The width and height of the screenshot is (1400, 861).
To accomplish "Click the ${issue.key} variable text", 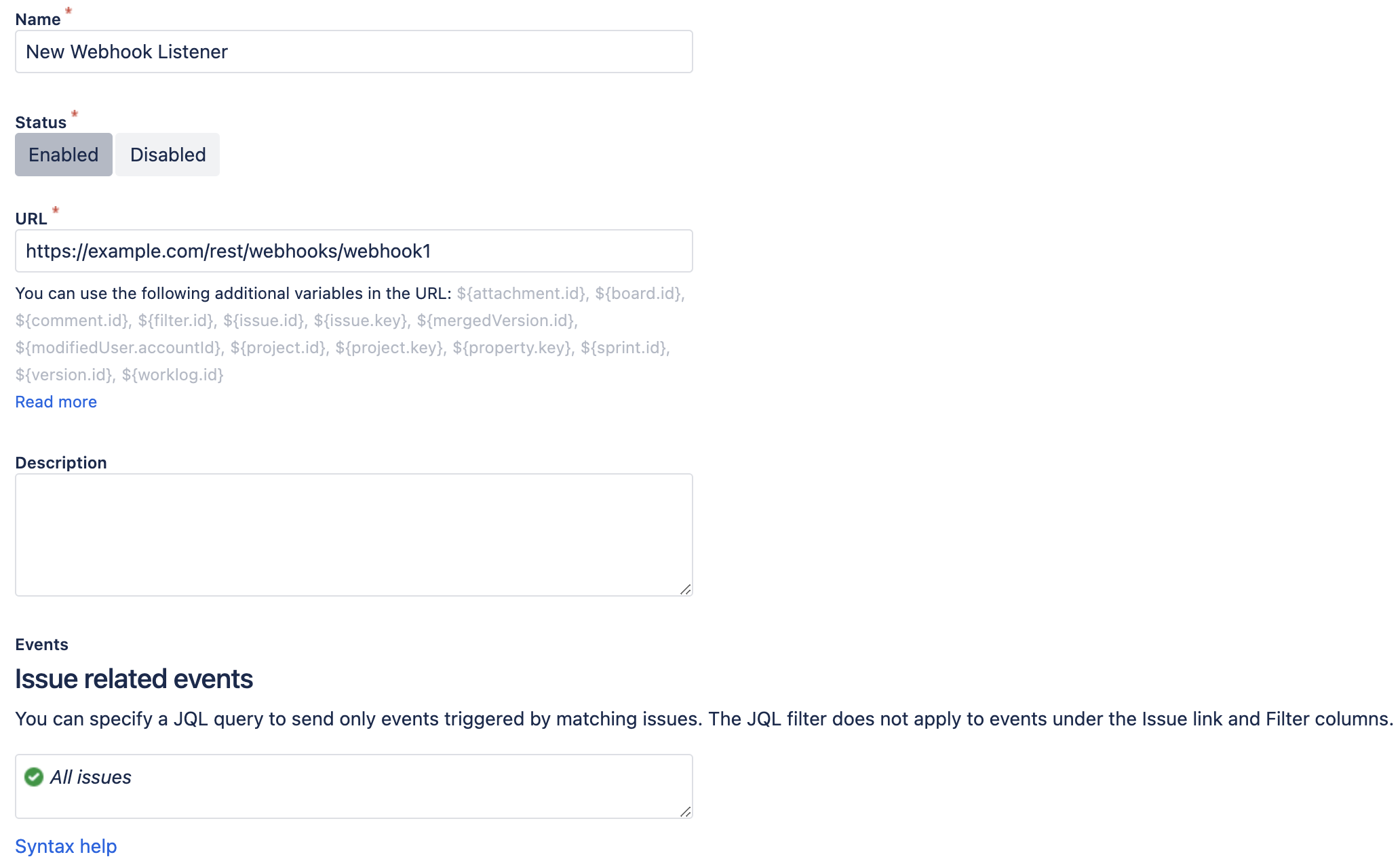I will (361, 321).
